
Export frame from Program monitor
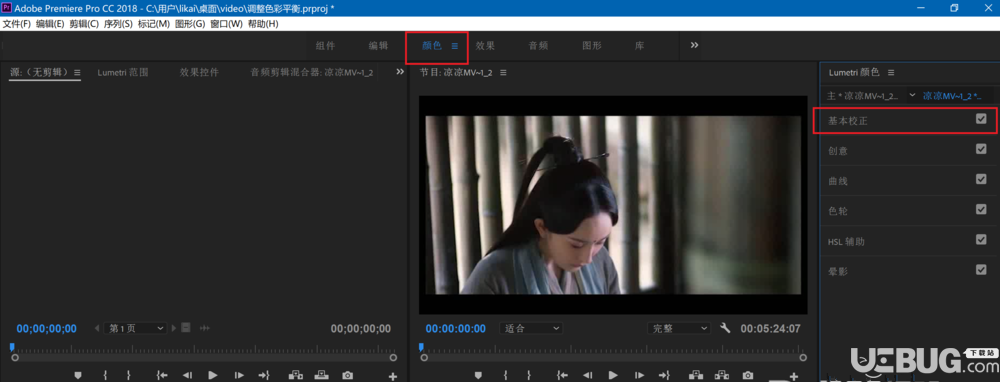pos(748,375)
